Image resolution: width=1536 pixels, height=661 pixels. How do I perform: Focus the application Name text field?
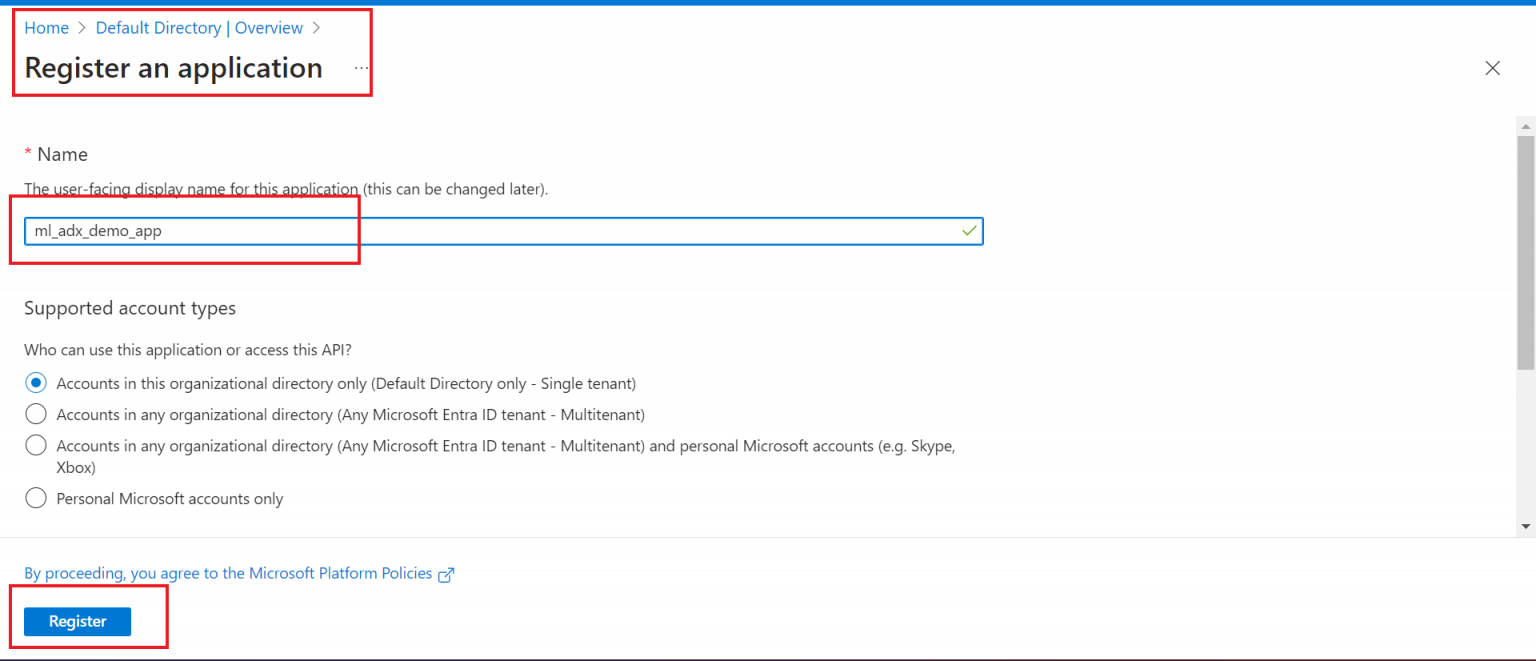[500, 231]
